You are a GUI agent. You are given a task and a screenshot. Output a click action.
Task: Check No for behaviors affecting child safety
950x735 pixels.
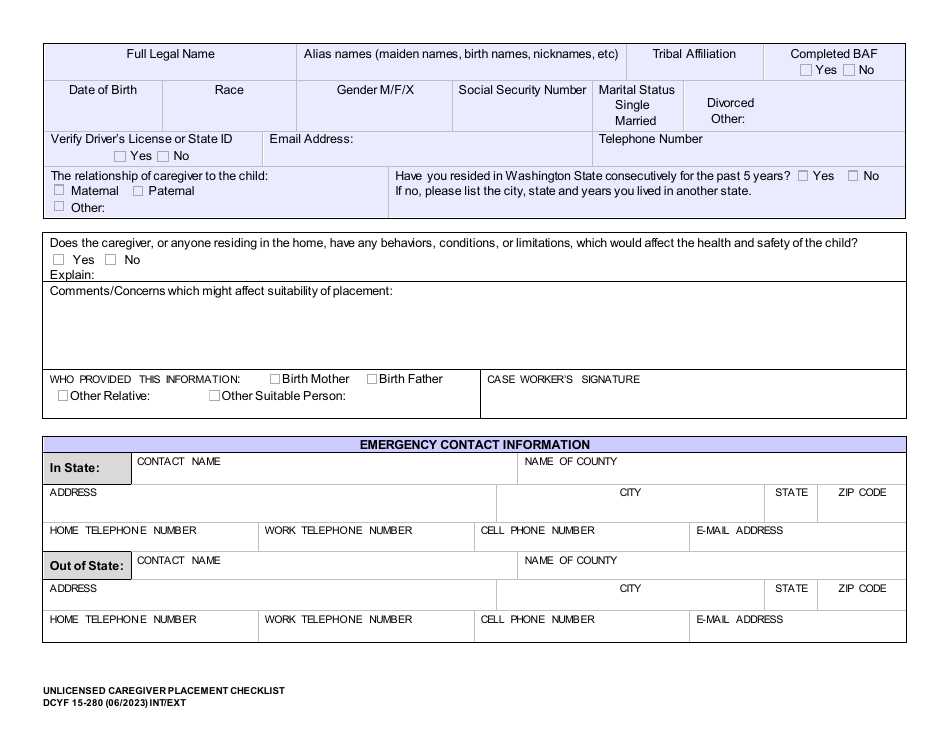pyautogui.click(x=110, y=259)
